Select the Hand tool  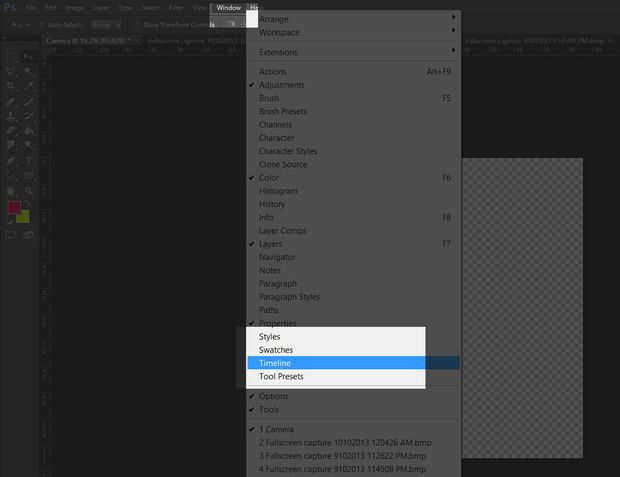(x=11, y=191)
